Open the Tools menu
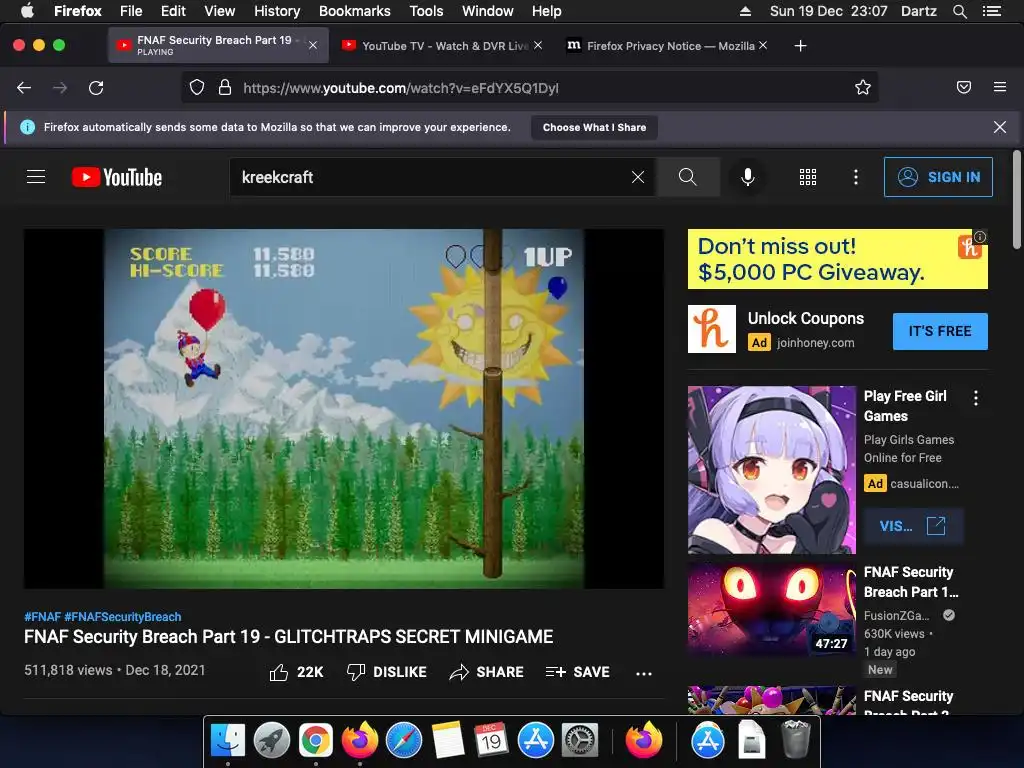1024x768 pixels. coord(426,11)
